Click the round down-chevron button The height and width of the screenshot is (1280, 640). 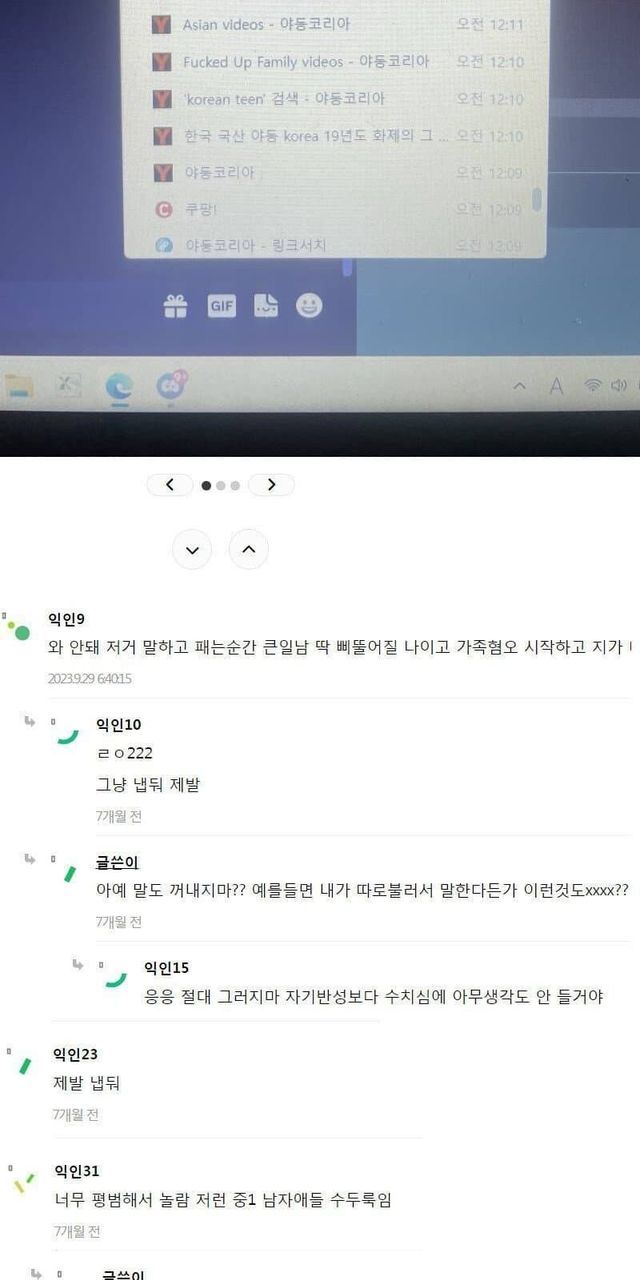(x=192, y=549)
